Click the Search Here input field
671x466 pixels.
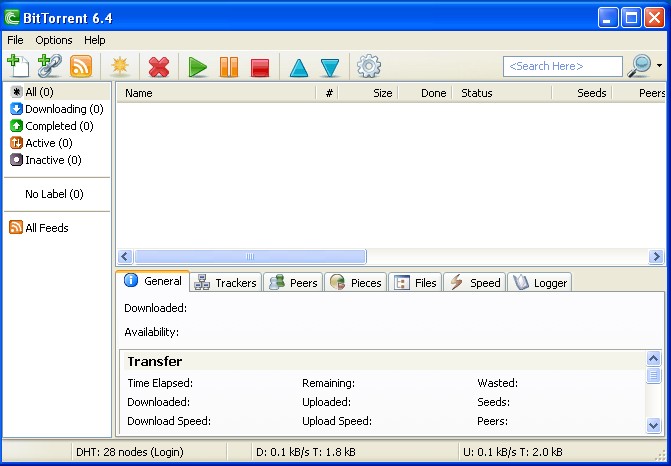tap(563, 66)
